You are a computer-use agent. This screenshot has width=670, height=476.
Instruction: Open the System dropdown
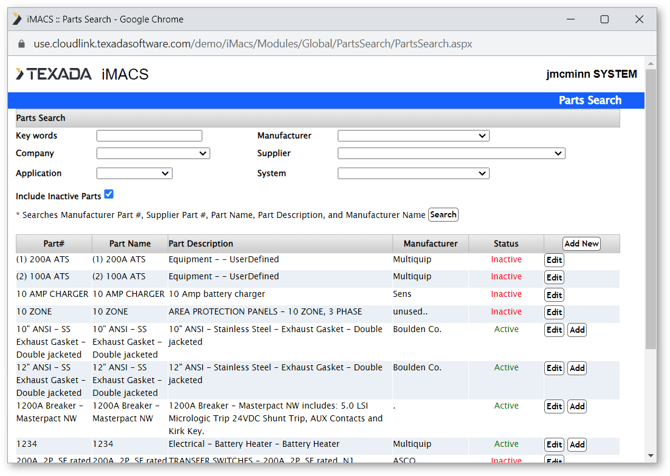coord(413,173)
